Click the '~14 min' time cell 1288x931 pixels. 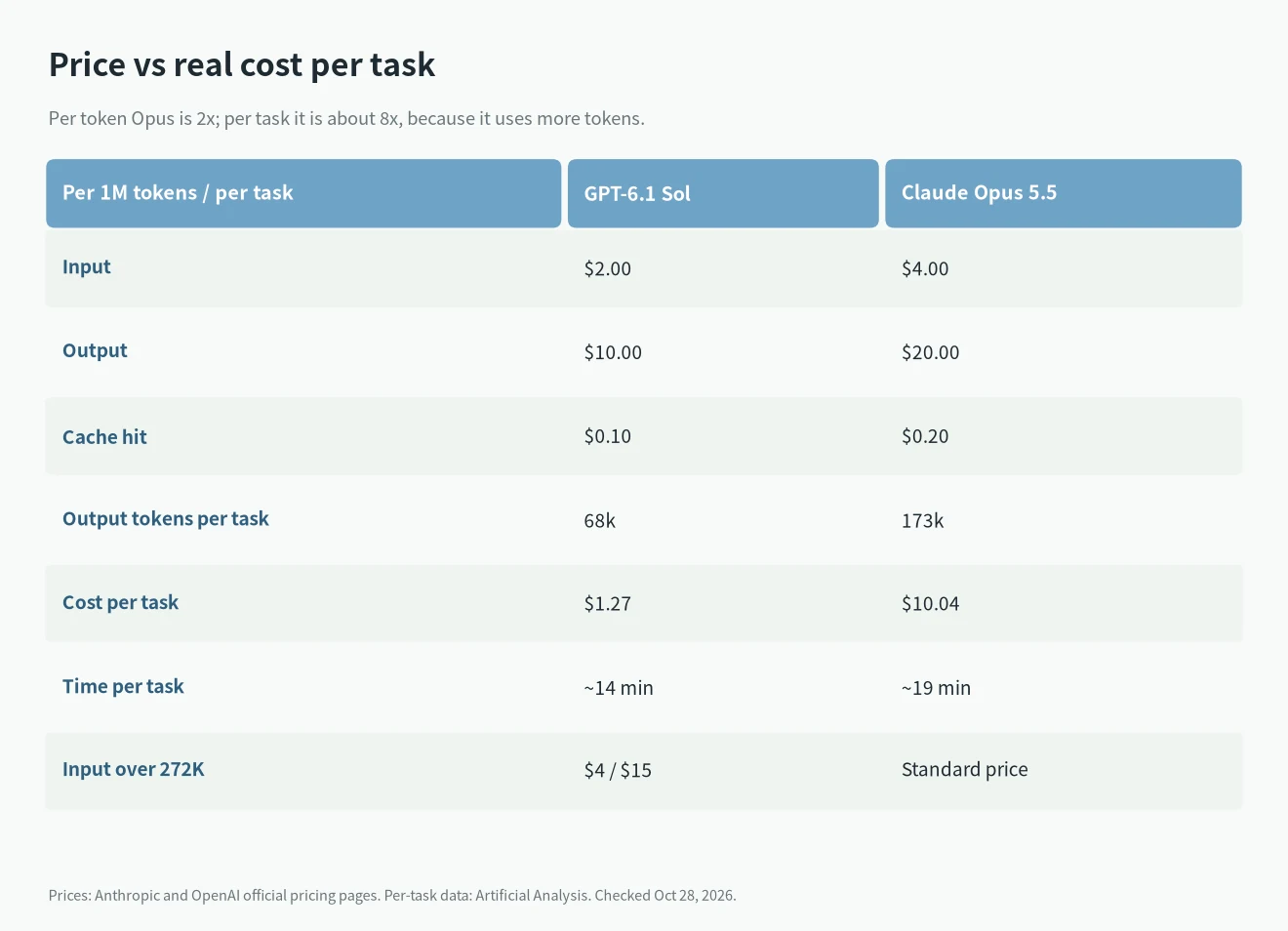pyautogui.click(x=619, y=688)
